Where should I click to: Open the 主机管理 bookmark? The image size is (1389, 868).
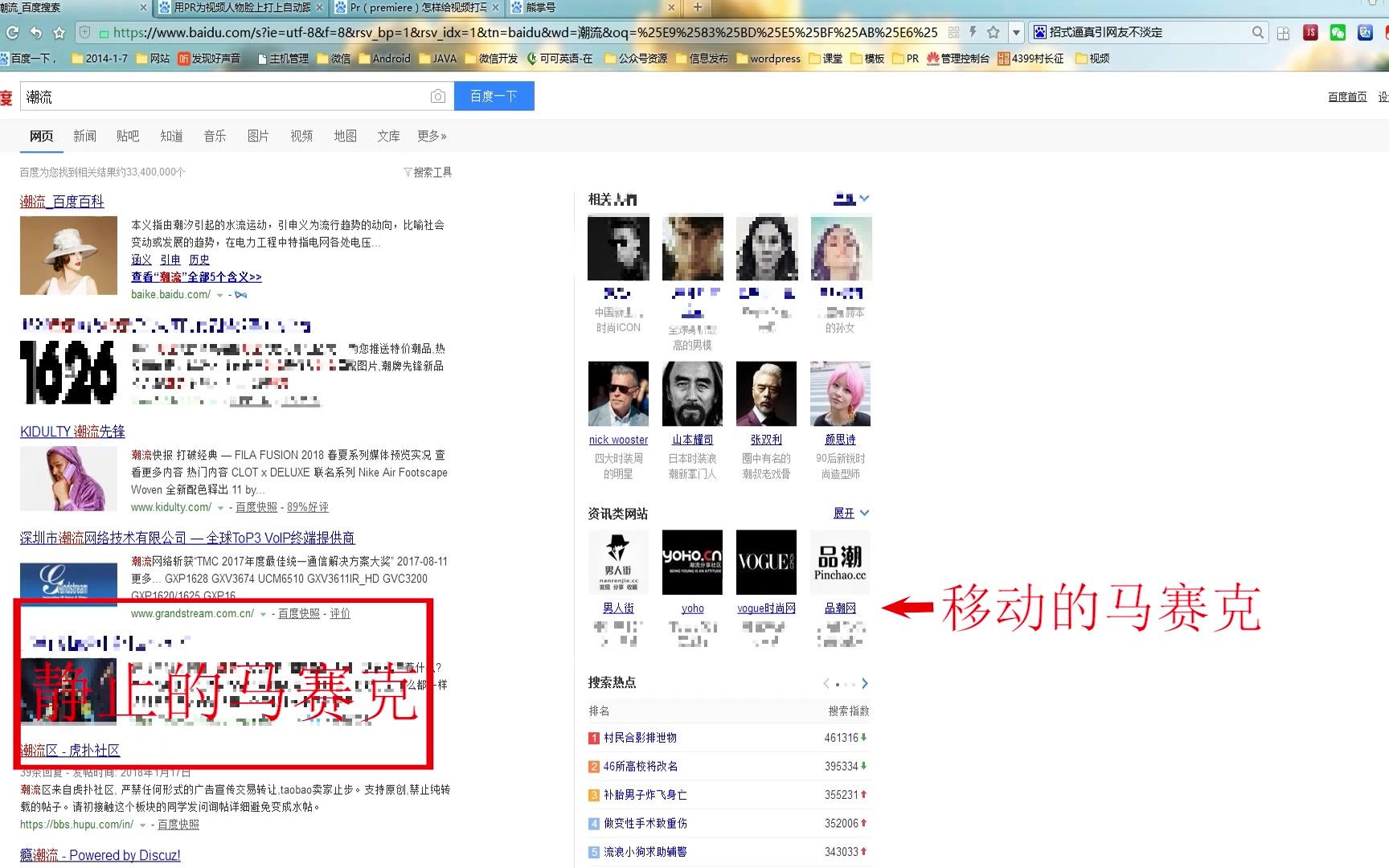(282, 58)
